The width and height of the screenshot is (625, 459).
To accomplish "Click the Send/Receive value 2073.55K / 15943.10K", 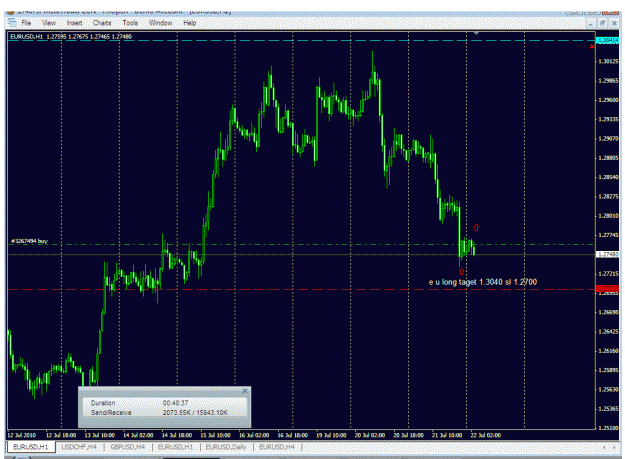I will point(195,412).
